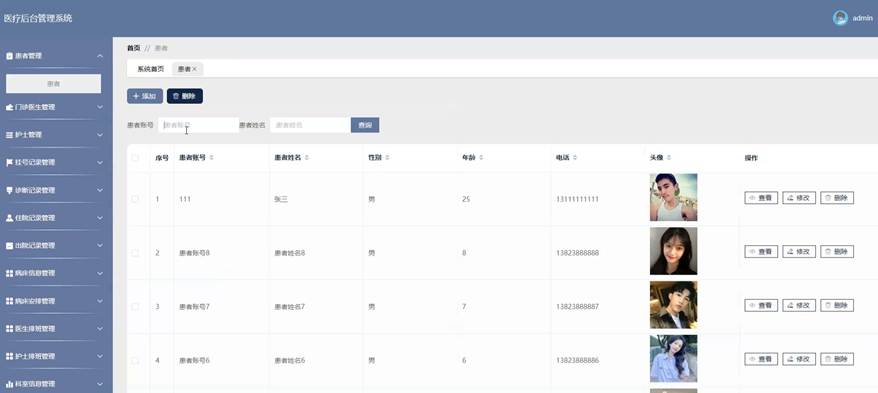Delete the 患者姓名6 row
Screen dimensions: 878x393
(837, 359)
